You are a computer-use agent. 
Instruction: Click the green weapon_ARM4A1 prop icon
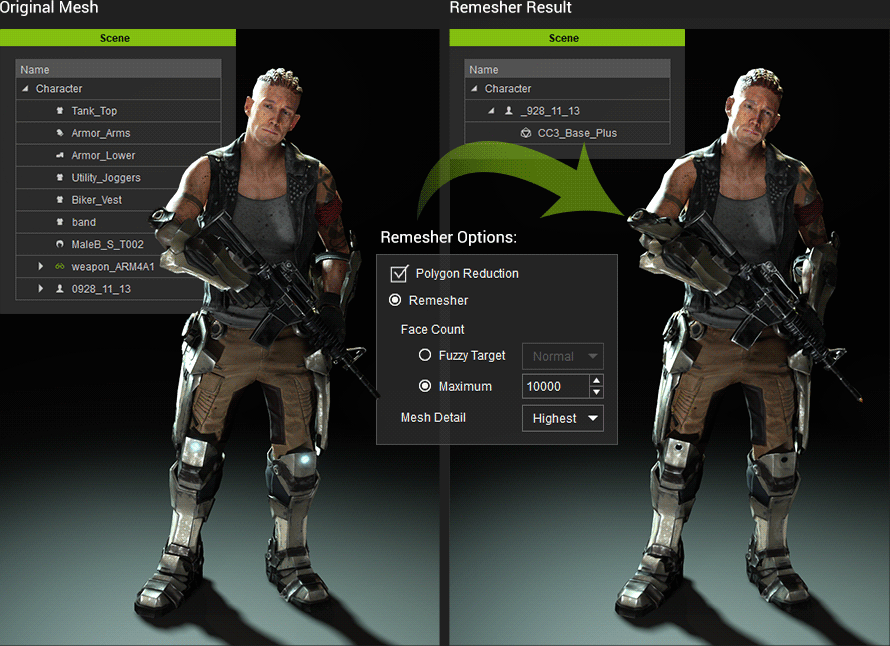point(60,267)
